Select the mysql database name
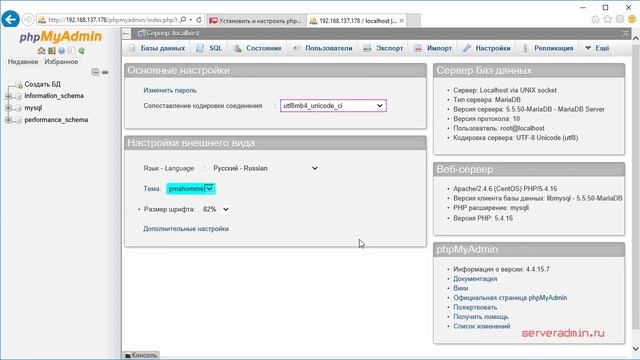The width and height of the screenshot is (640, 360). 33,108
